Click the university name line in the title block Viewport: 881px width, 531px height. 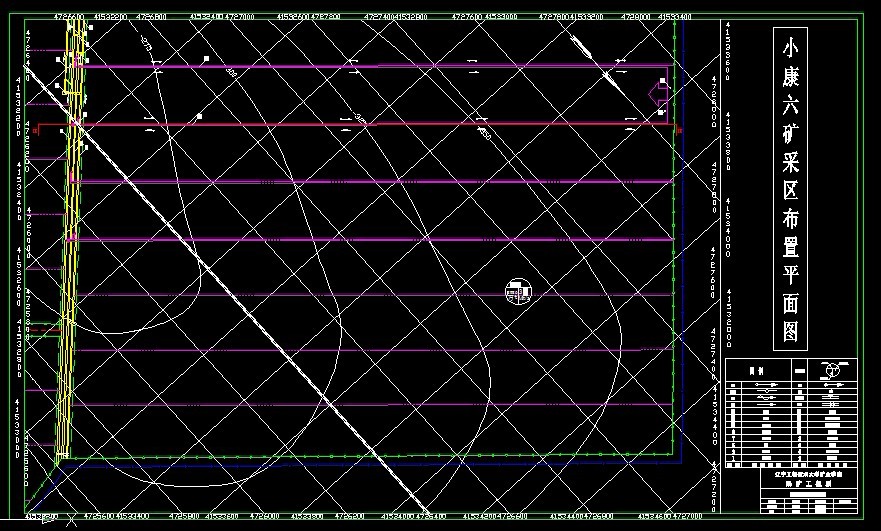coord(807,474)
